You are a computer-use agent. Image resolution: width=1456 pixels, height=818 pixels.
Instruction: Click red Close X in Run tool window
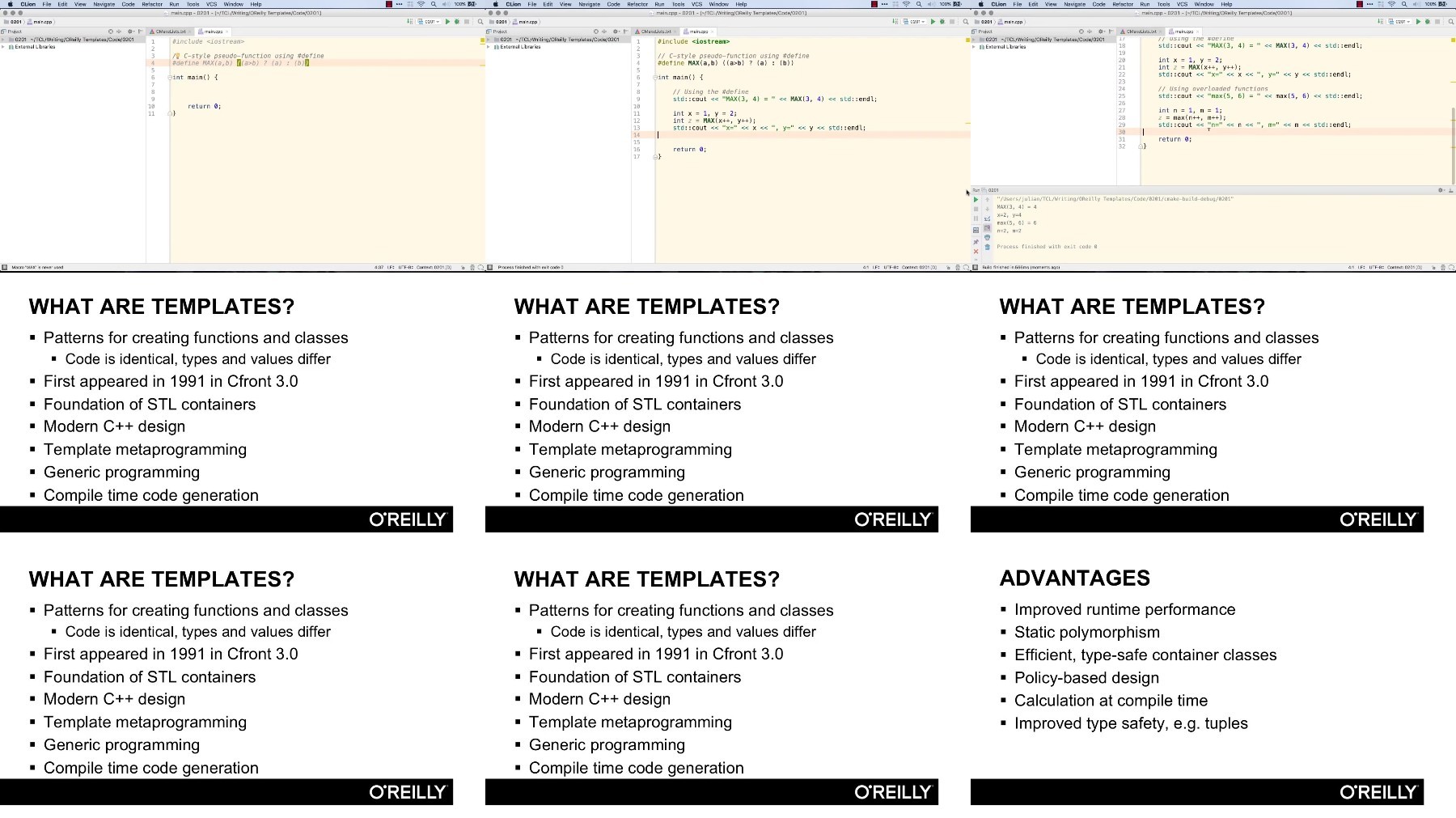point(976,252)
